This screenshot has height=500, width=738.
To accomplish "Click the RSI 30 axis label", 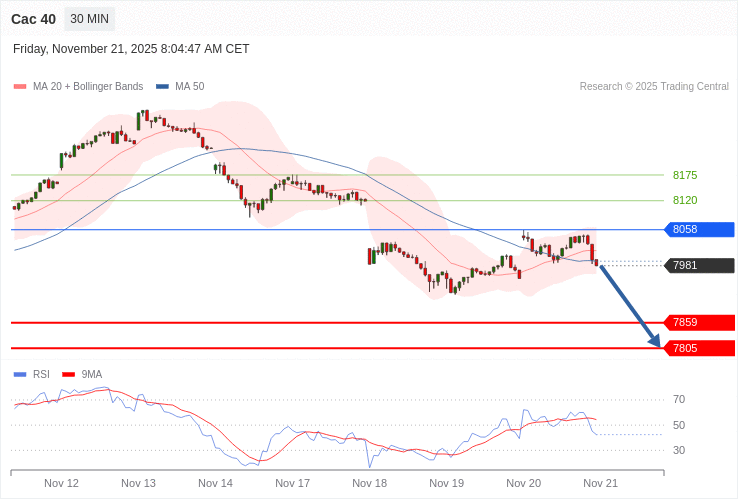I will click(x=679, y=450).
